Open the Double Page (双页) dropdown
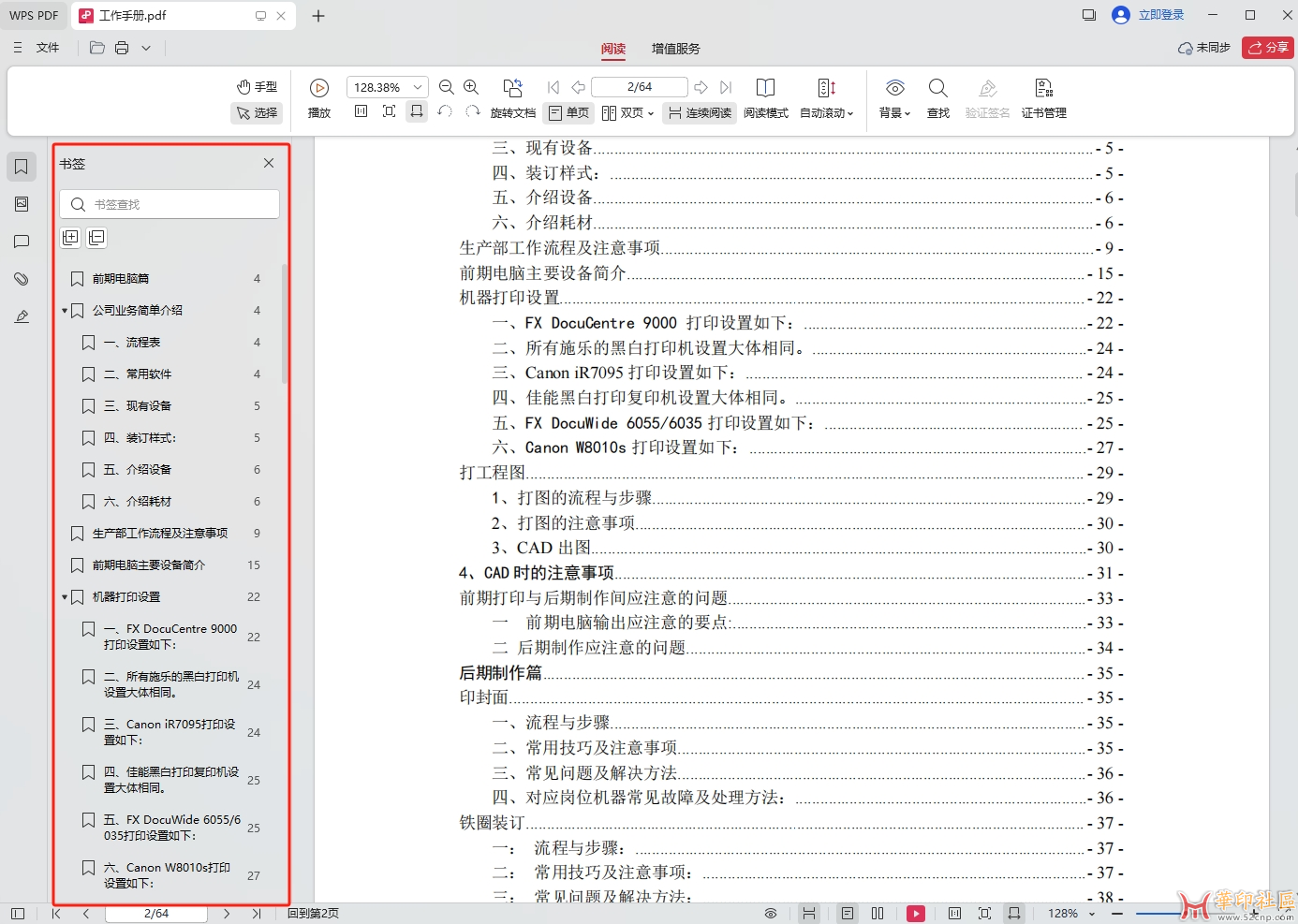 pyautogui.click(x=627, y=112)
